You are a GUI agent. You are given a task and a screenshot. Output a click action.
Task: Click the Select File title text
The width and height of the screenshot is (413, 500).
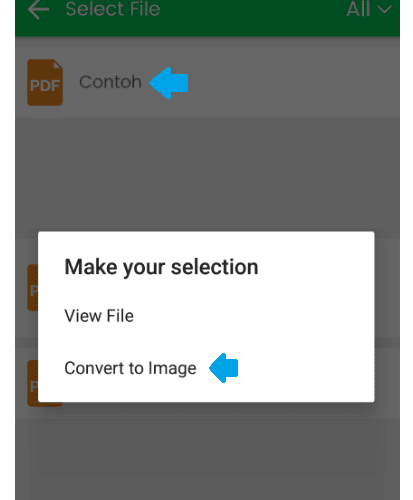[x=113, y=9]
